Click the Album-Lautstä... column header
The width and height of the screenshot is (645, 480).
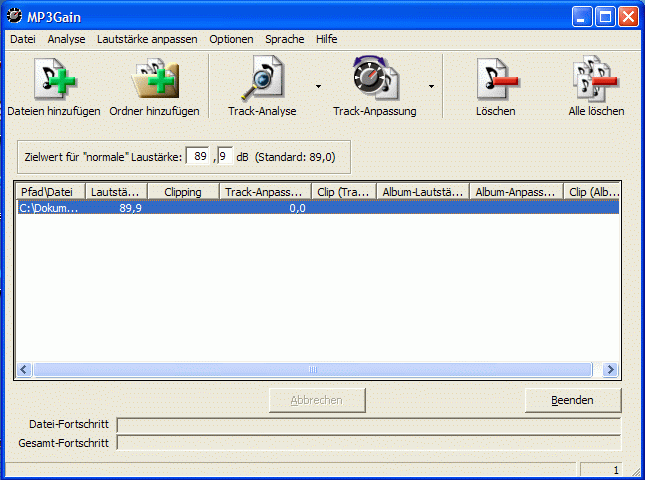[423, 192]
